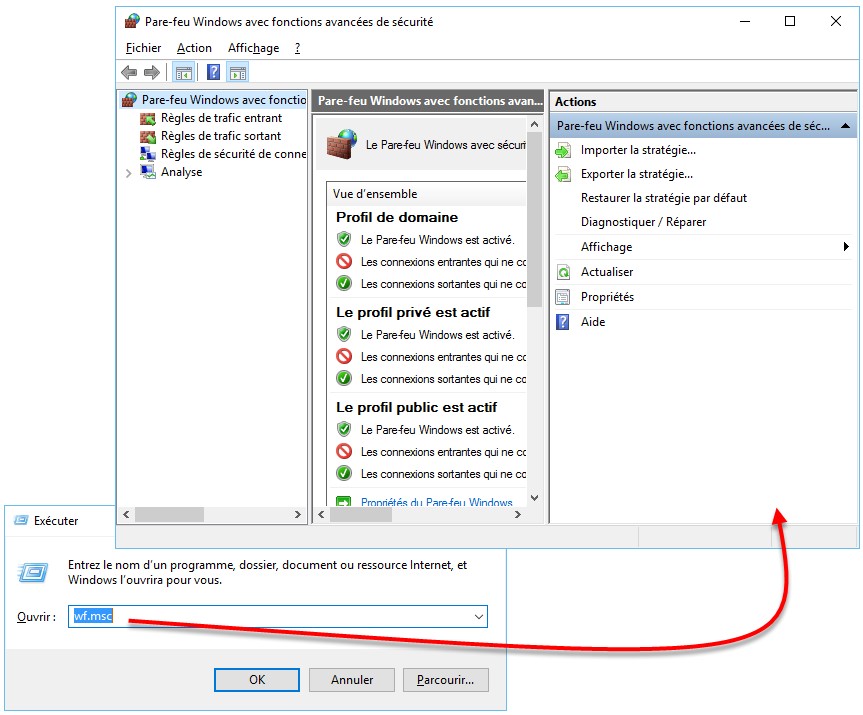The image size is (863, 715).
Task: Click the wf.msc text input field
Action: click(x=270, y=617)
